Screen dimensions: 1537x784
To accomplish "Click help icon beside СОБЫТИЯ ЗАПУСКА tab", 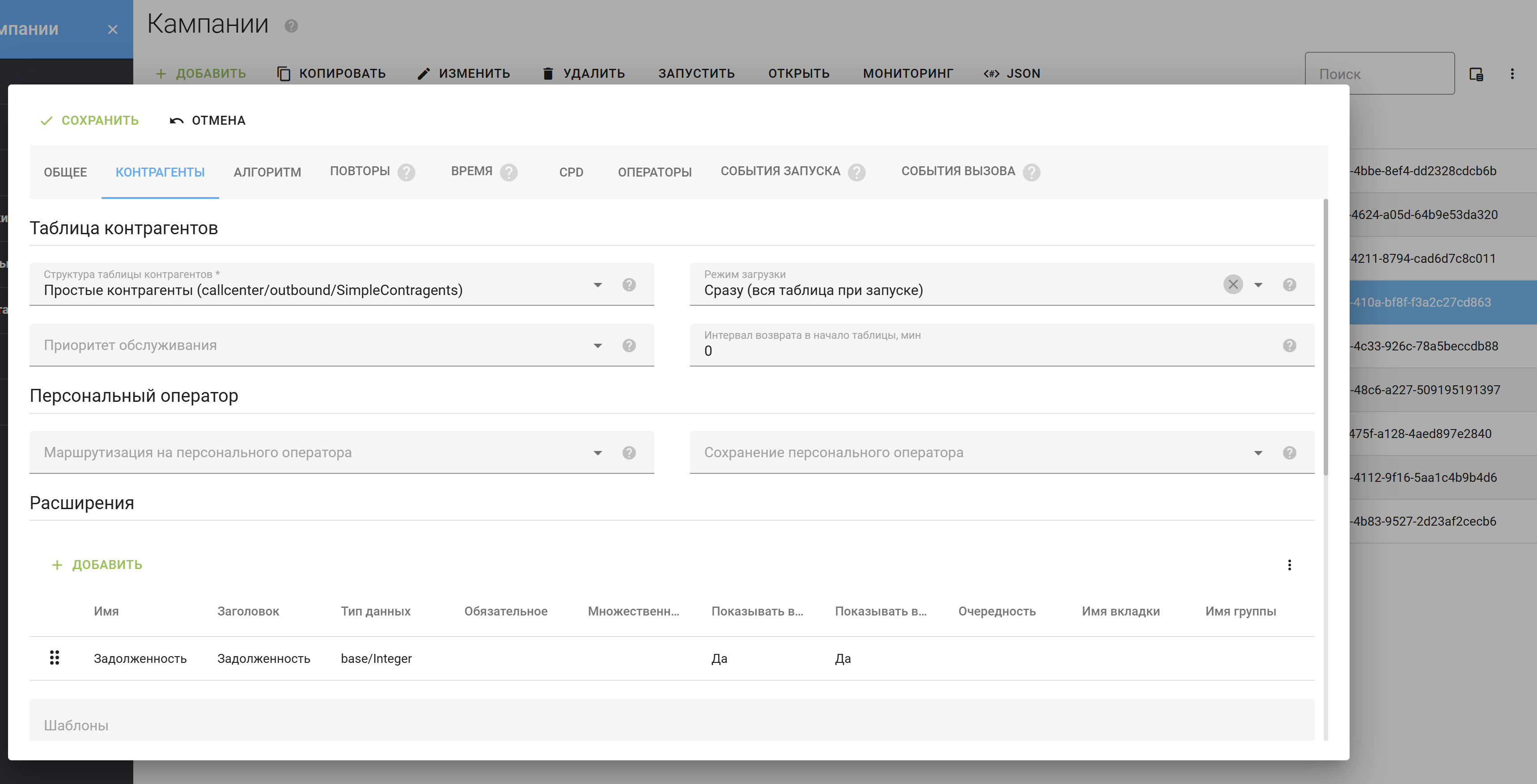I will tap(856, 172).
